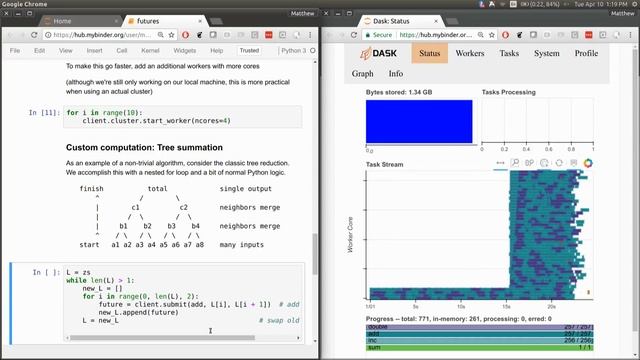Open the Dask Info page

point(396,74)
